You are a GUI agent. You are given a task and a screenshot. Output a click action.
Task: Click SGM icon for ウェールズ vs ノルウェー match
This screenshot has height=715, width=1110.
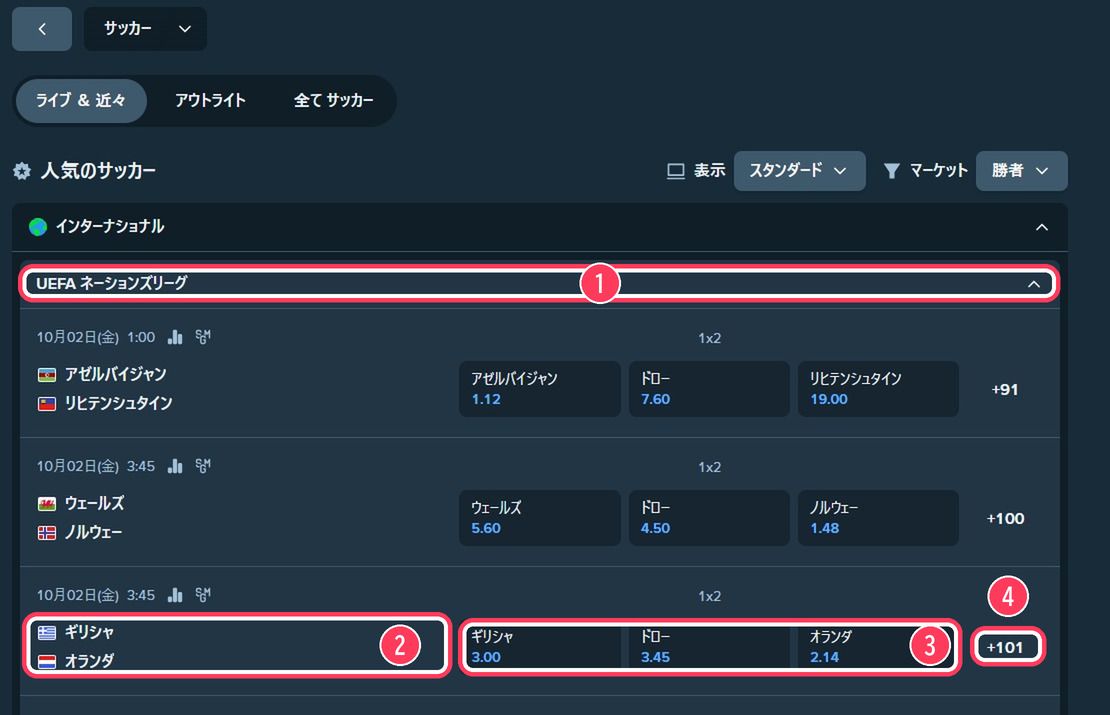(202, 466)
